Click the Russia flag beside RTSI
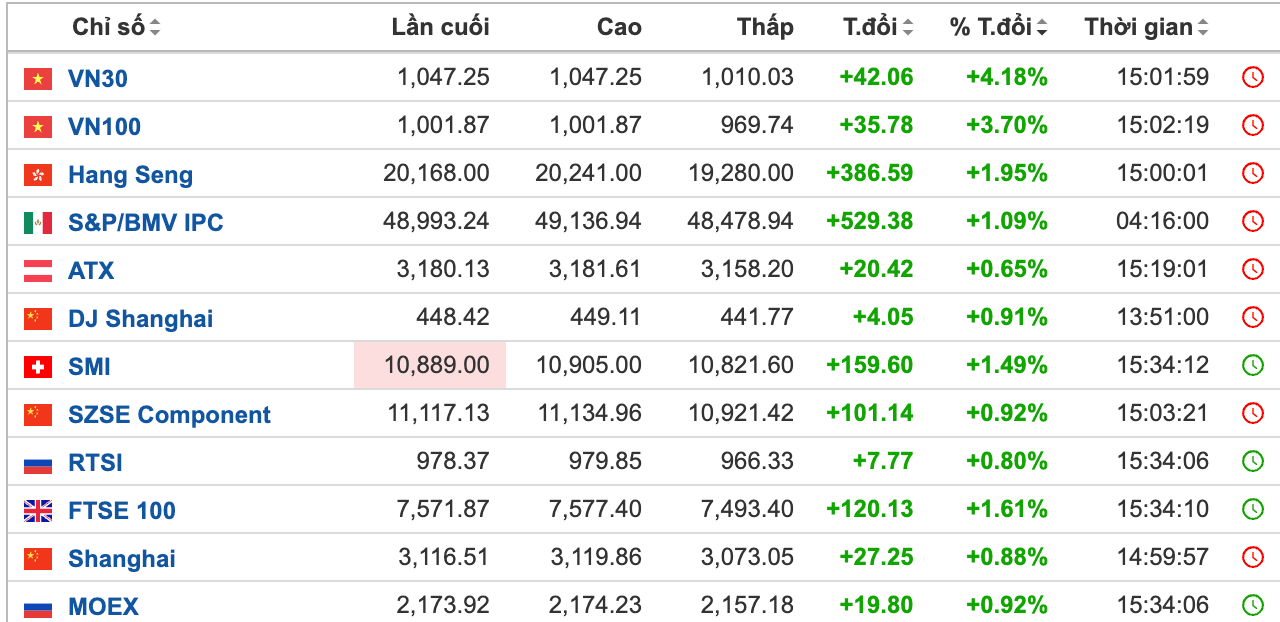 point(38,463)
